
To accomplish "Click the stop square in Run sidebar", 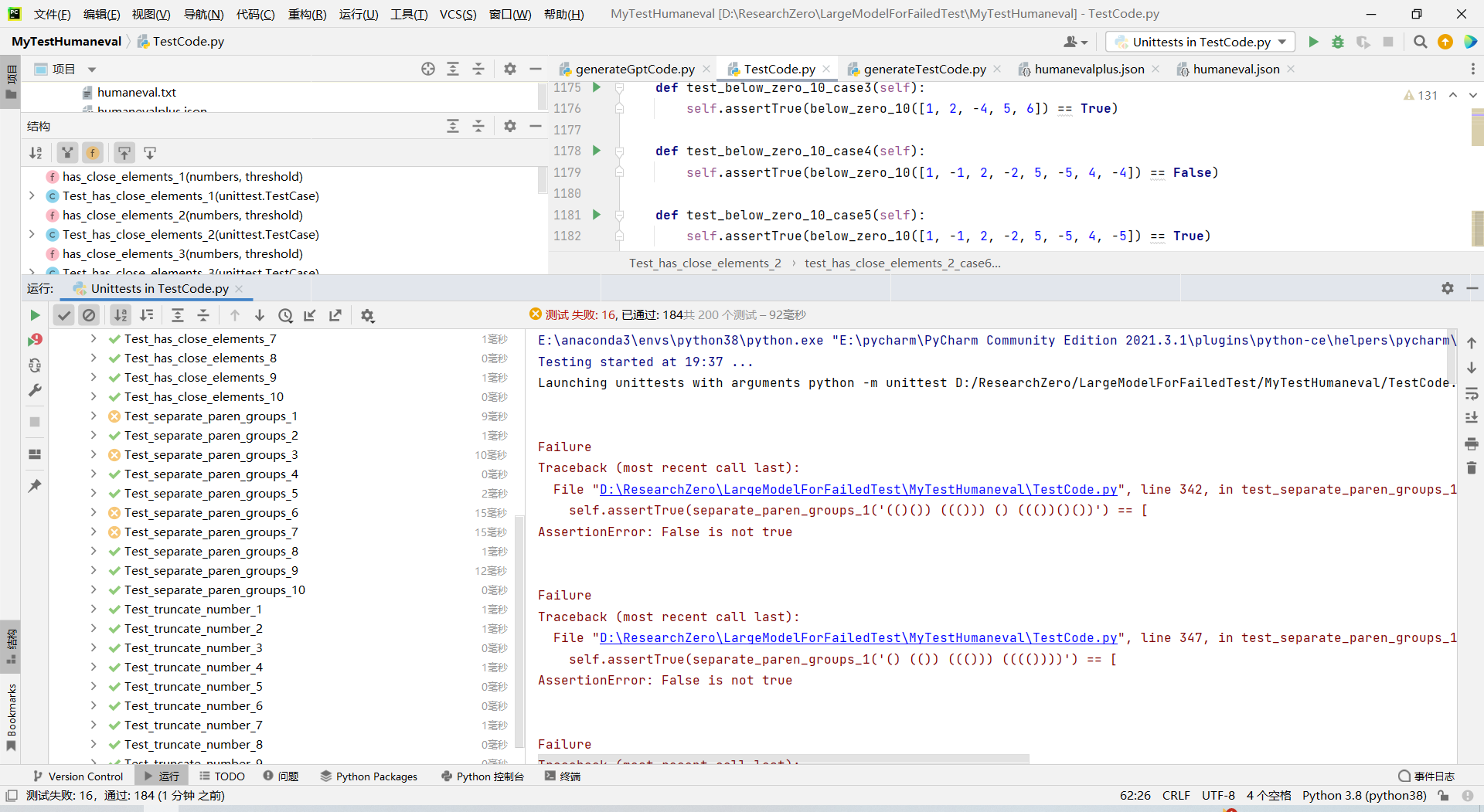I will (35, 422).
